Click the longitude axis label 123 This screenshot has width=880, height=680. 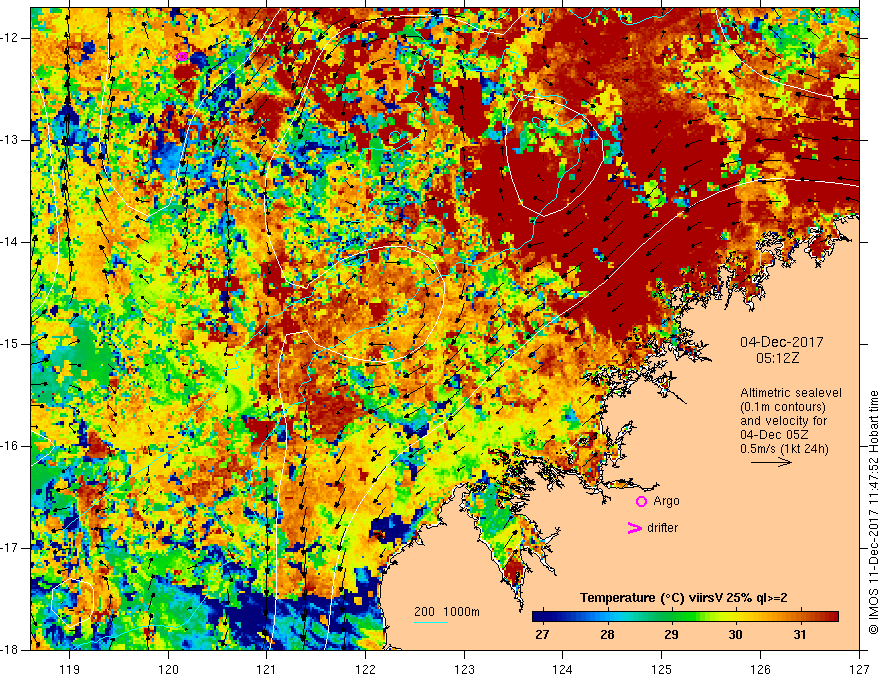[464, 669]
